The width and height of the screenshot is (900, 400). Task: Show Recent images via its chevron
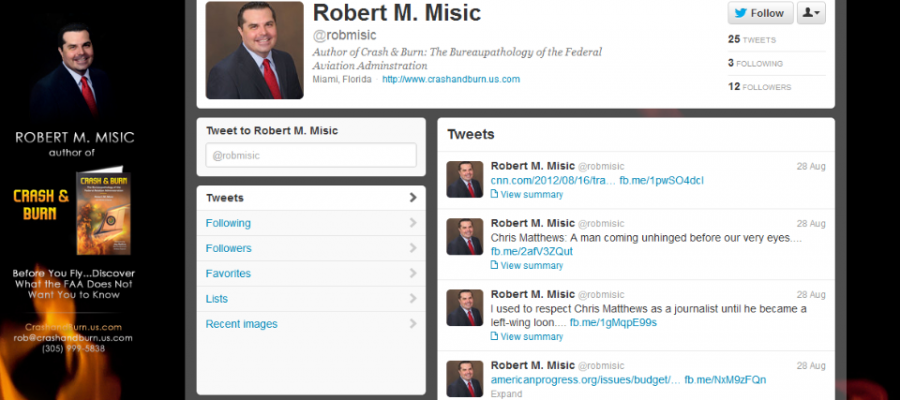[413, 324]
